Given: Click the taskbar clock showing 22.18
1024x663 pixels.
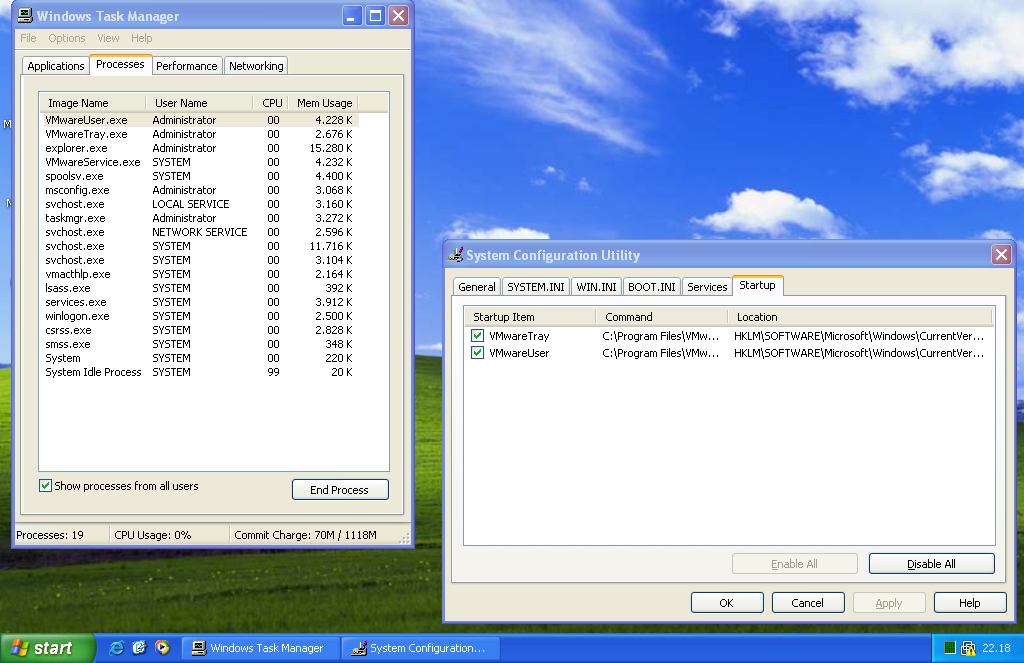Looking at the screenshot, I should point(996,648).
